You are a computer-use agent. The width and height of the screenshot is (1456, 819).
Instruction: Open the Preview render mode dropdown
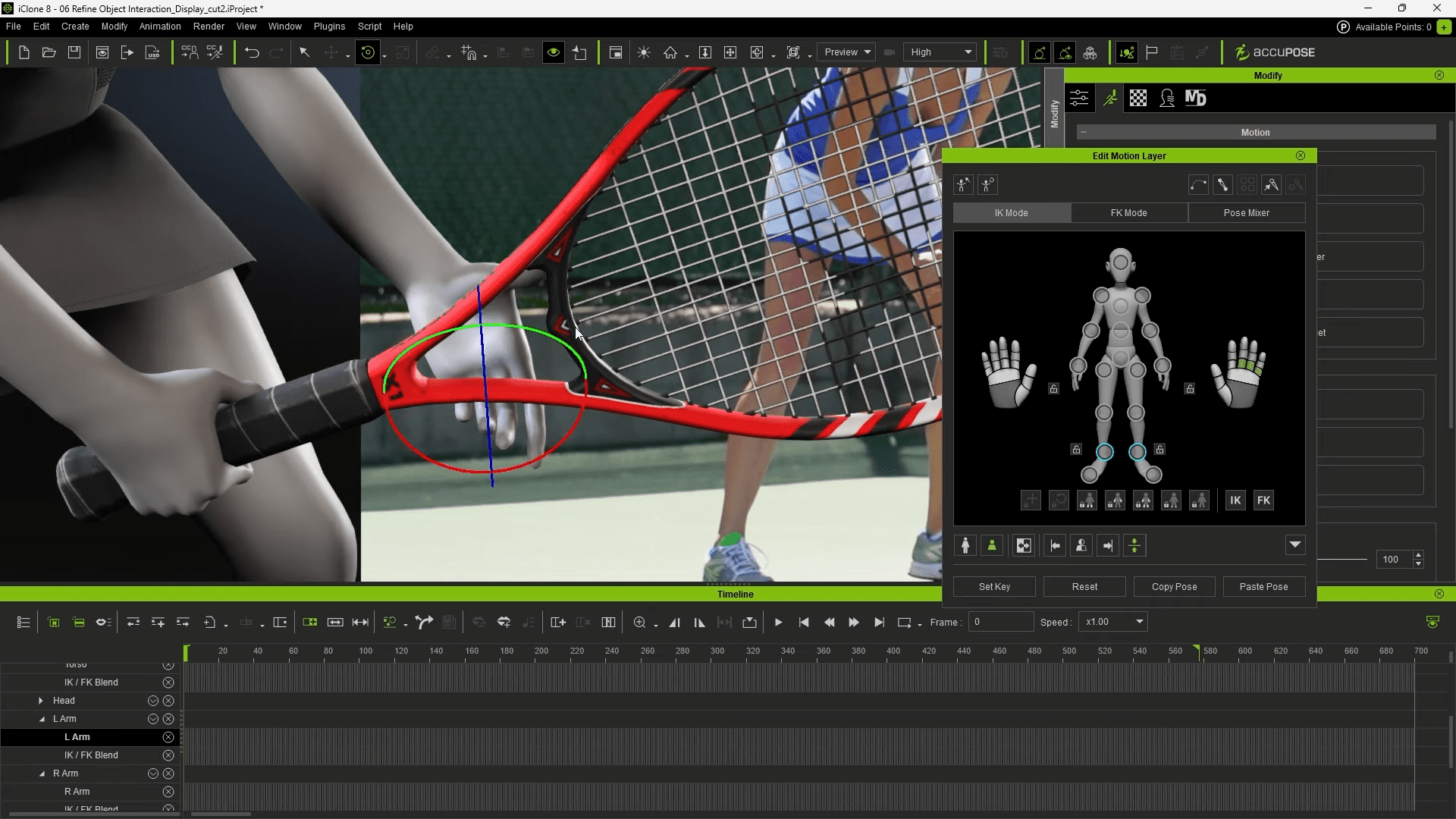[x=846, y=52]
